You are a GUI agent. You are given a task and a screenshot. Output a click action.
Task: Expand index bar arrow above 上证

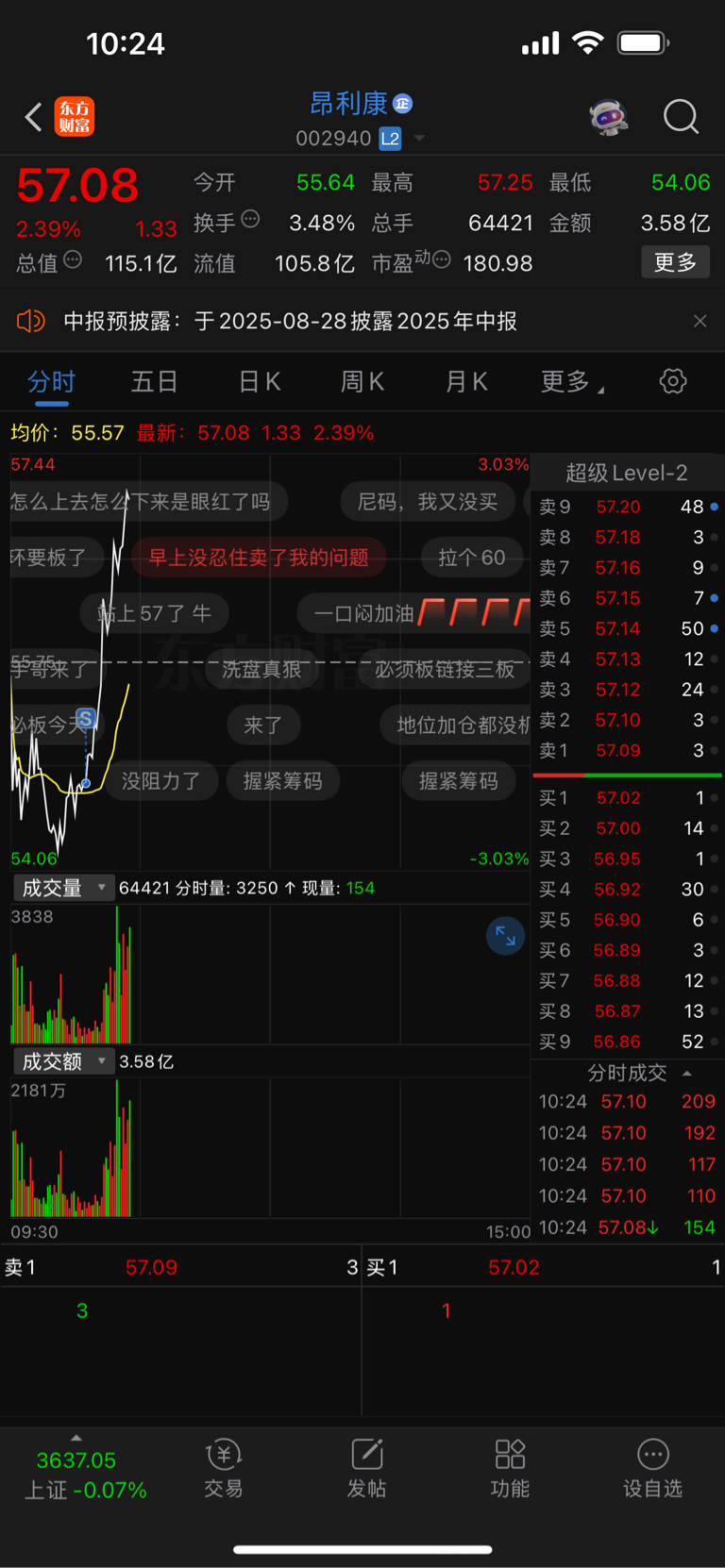tap(76, 1438)
